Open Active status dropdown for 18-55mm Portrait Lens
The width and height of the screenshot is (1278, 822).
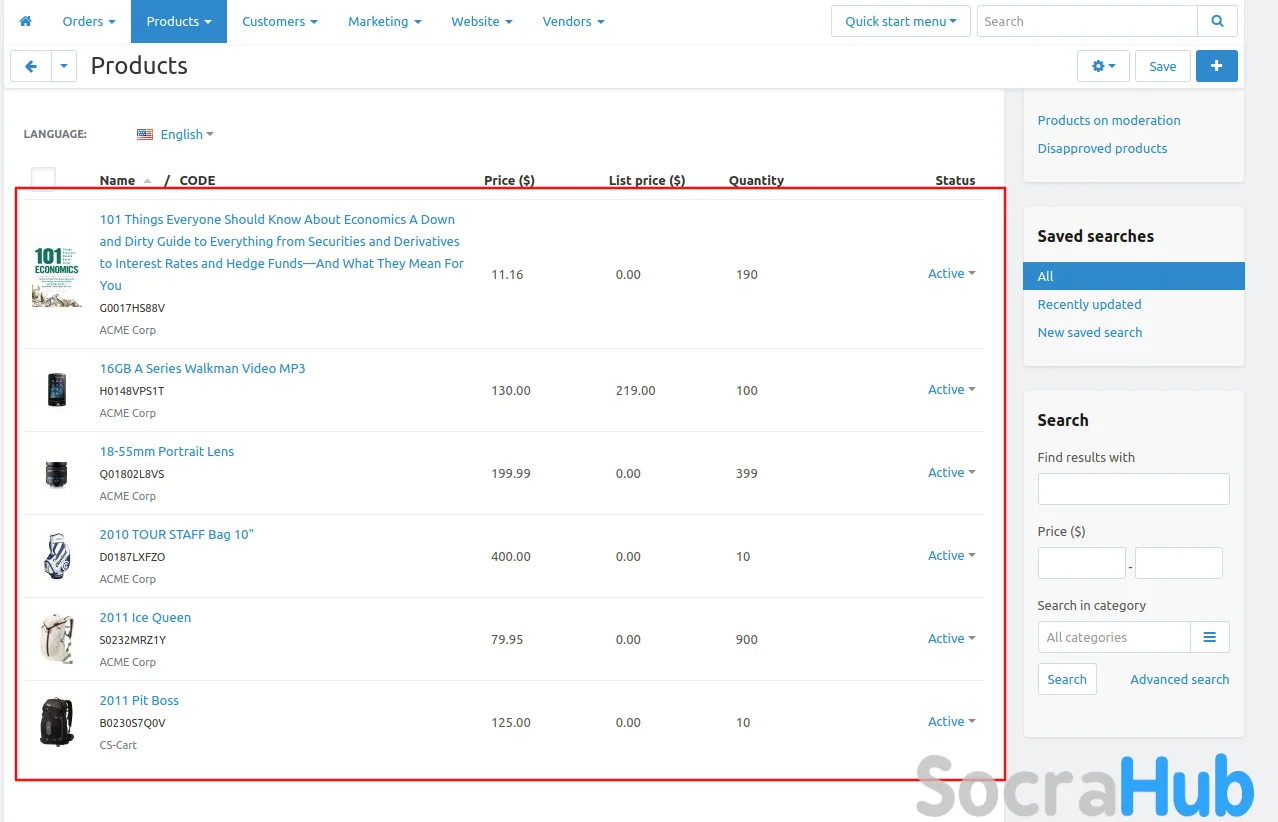click(x=951, y=473)
